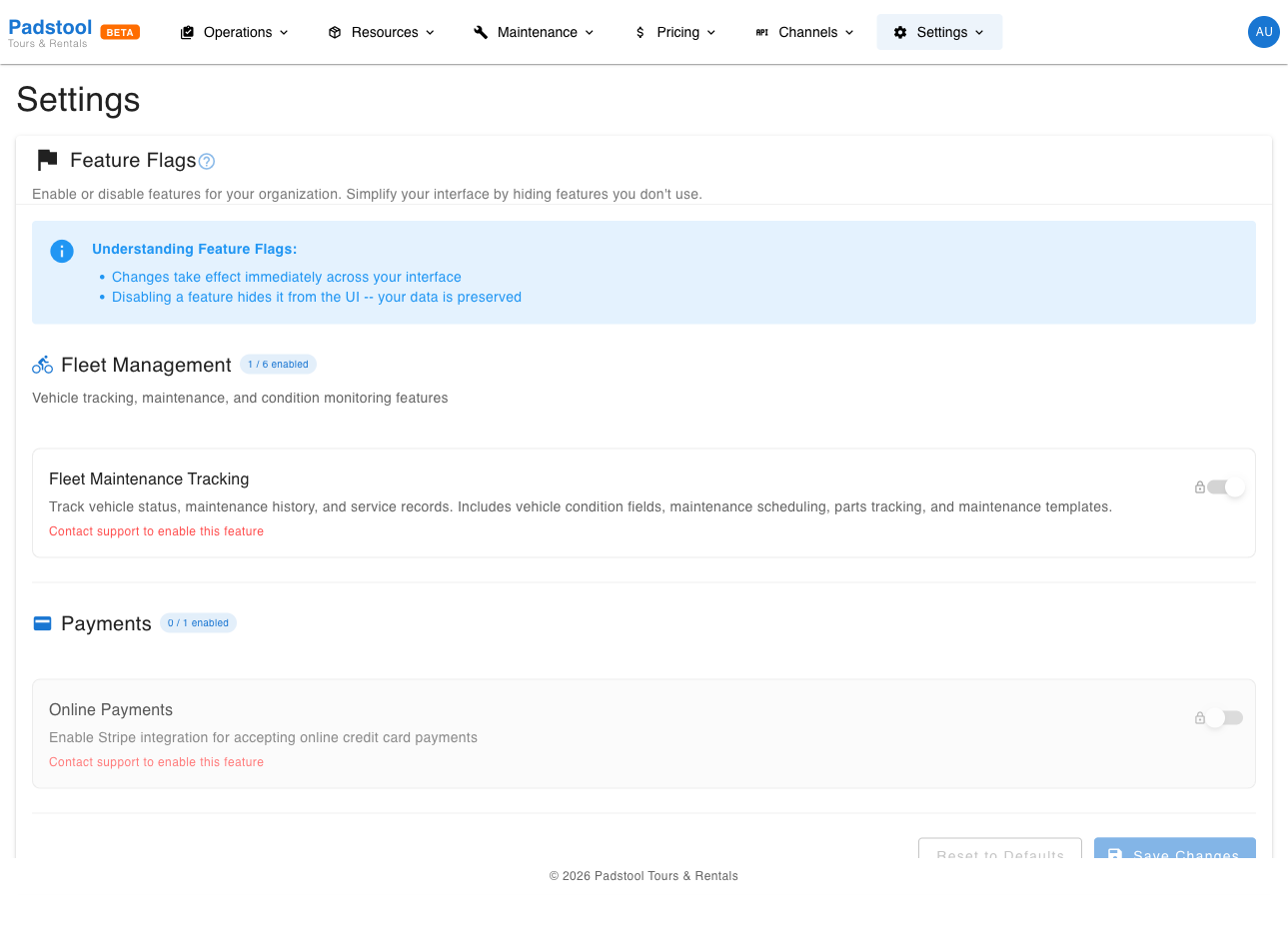Image resolution: width=1288 pixels, height=942 pixels.
Task: Click Contact support text under Fleet Maintenance
Action: 156,531
